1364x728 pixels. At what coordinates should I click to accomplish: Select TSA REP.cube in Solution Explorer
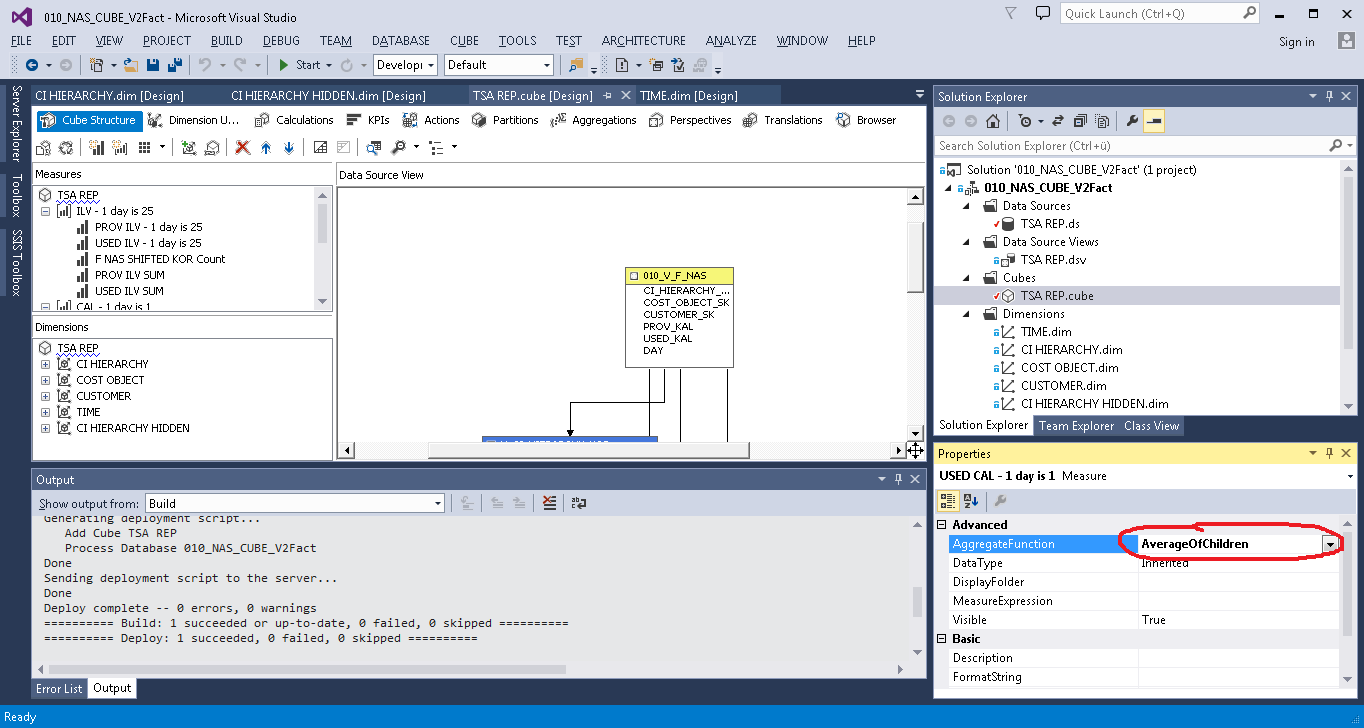[1057, 296]
